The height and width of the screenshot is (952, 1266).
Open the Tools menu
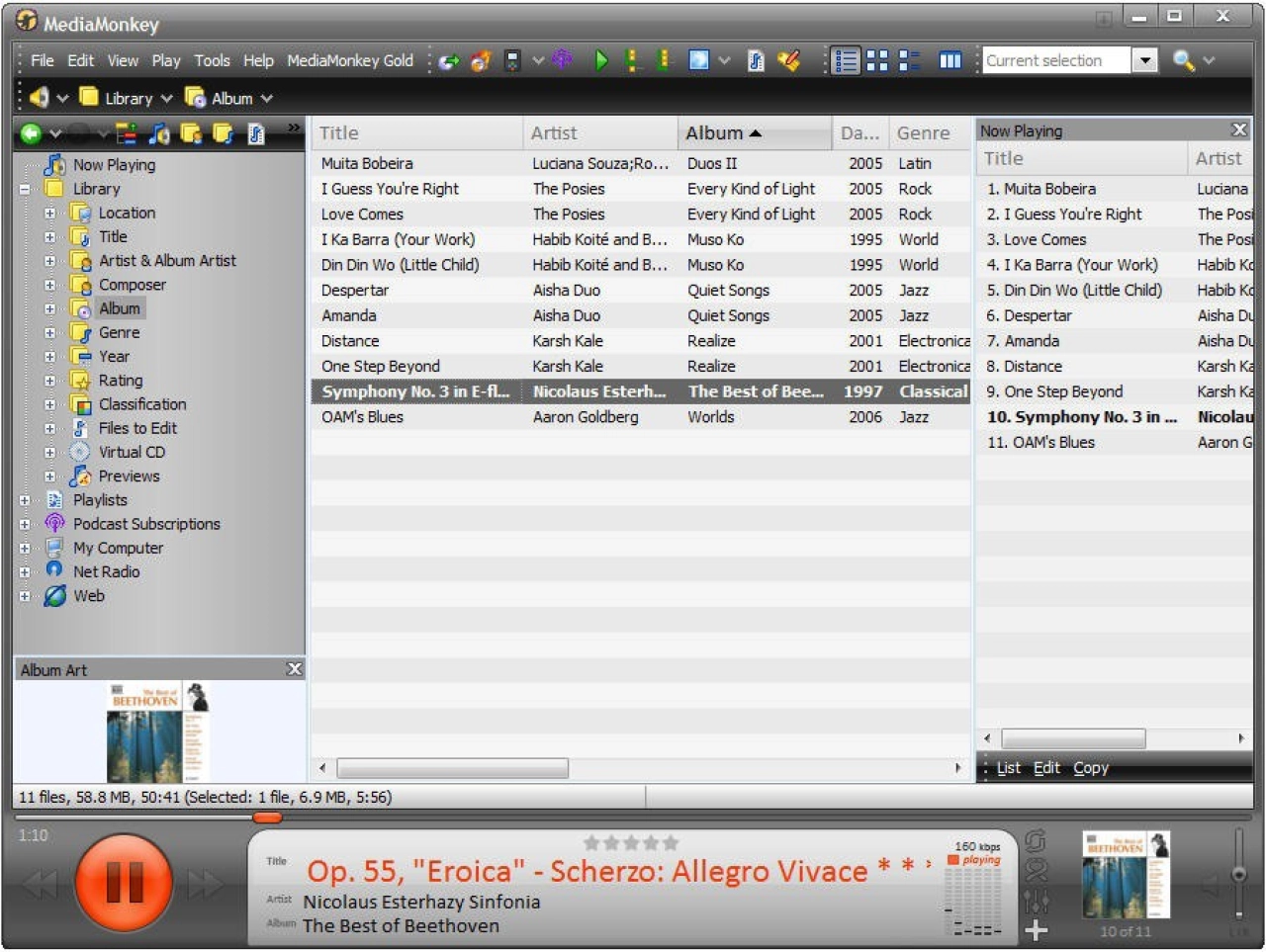[212, 60]
